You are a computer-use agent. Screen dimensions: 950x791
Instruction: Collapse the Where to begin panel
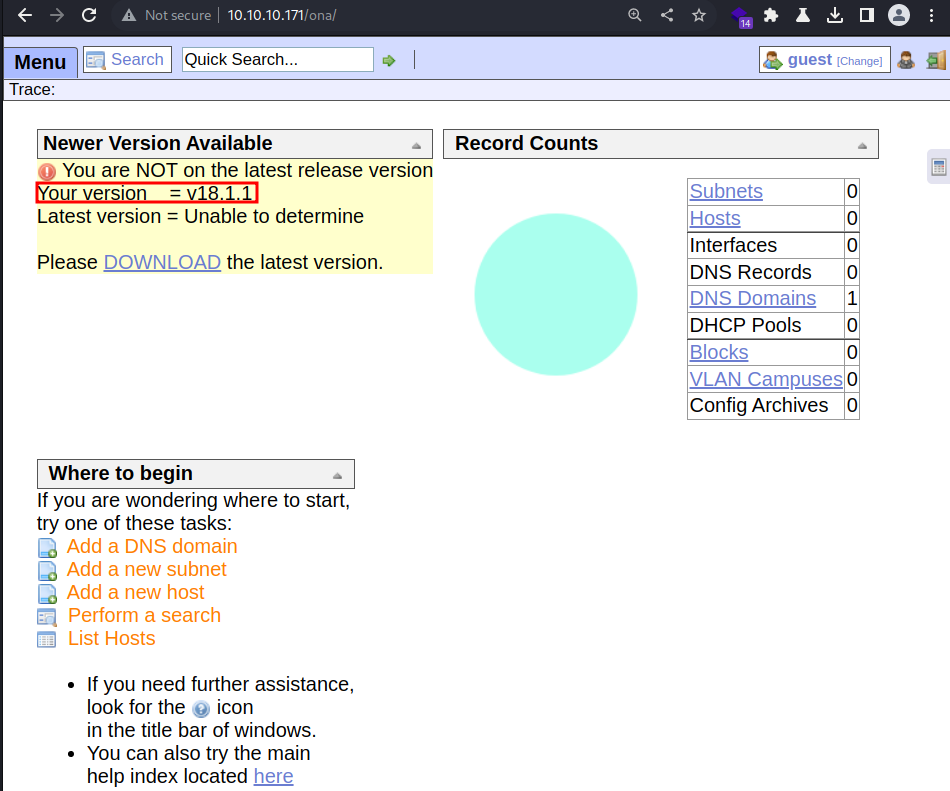coord(337,475)
